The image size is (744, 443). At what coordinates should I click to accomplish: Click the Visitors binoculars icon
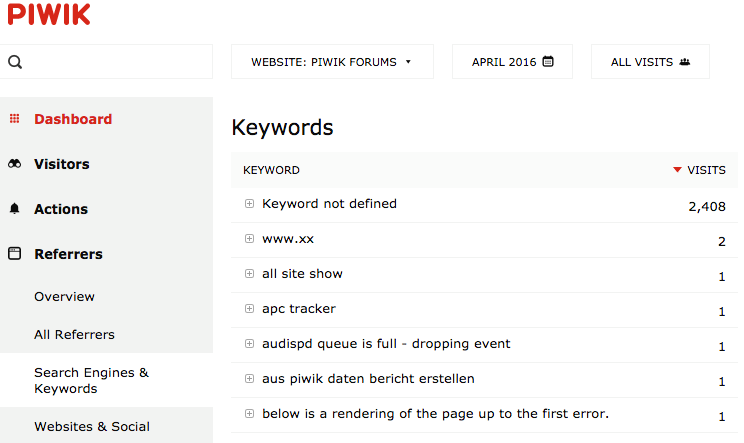tap(15, 164)
